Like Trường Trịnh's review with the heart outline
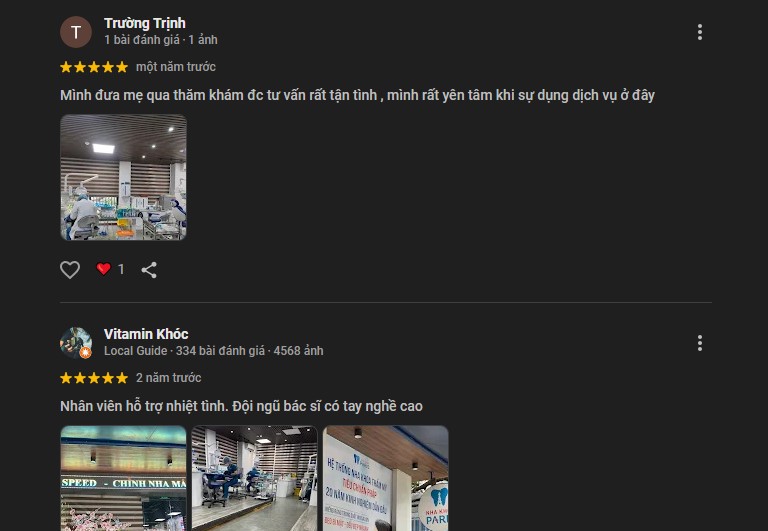 tap(70, 269)
